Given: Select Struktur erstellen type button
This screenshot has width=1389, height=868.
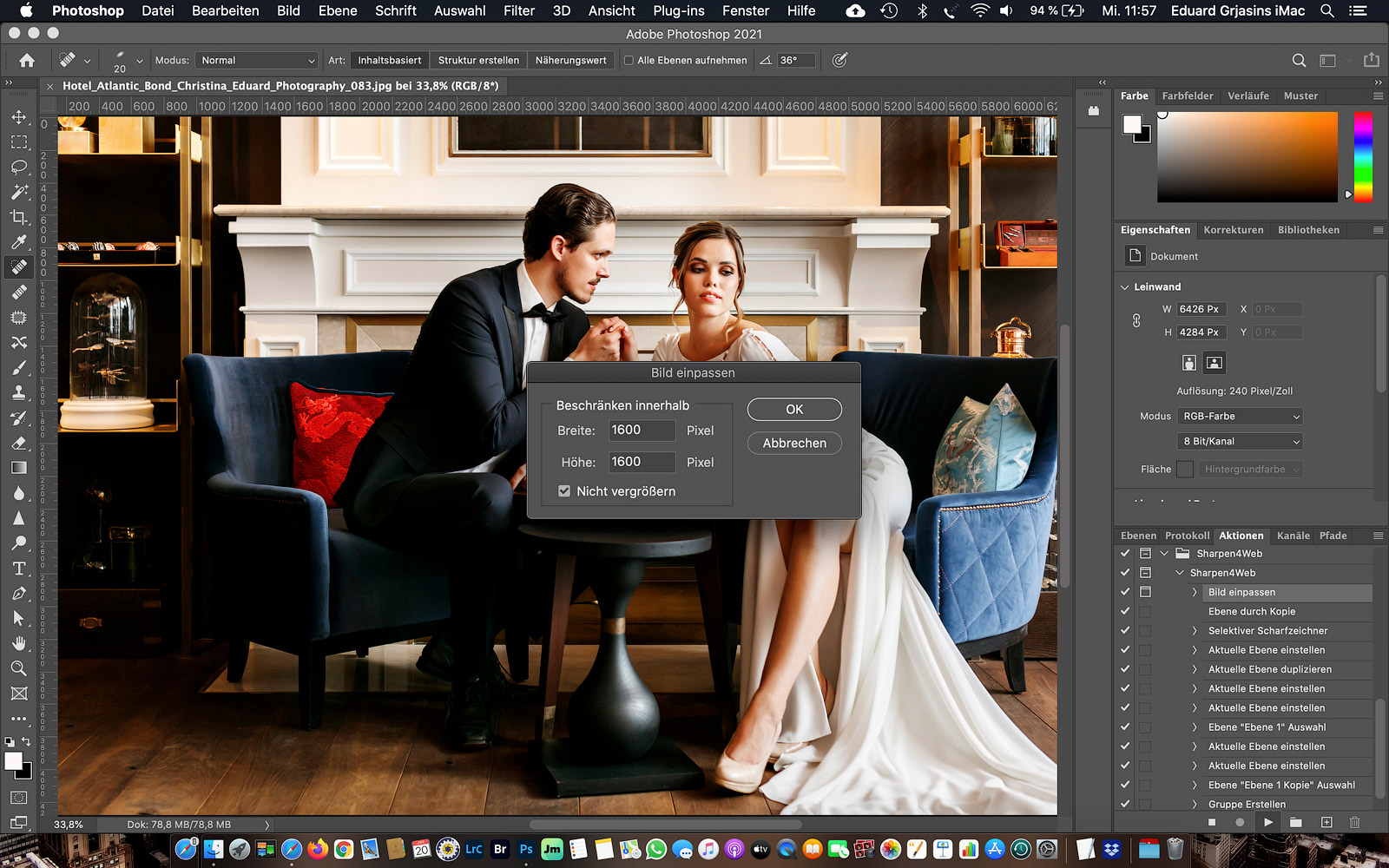Looking at the screenshot, I should (x=478, y=60).
